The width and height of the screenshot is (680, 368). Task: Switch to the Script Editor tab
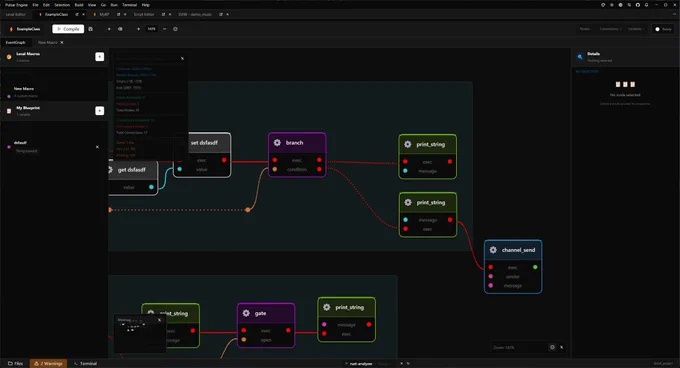click(144, 14)
